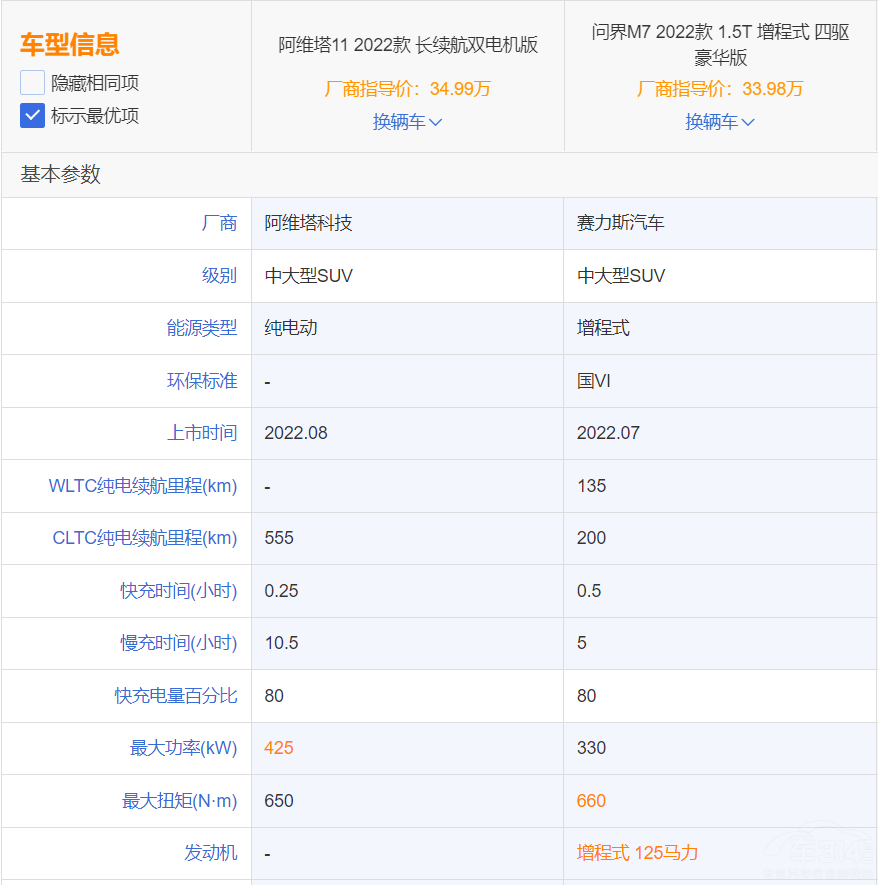Toggle the 标示最优项 option on

tap(31, 114)
